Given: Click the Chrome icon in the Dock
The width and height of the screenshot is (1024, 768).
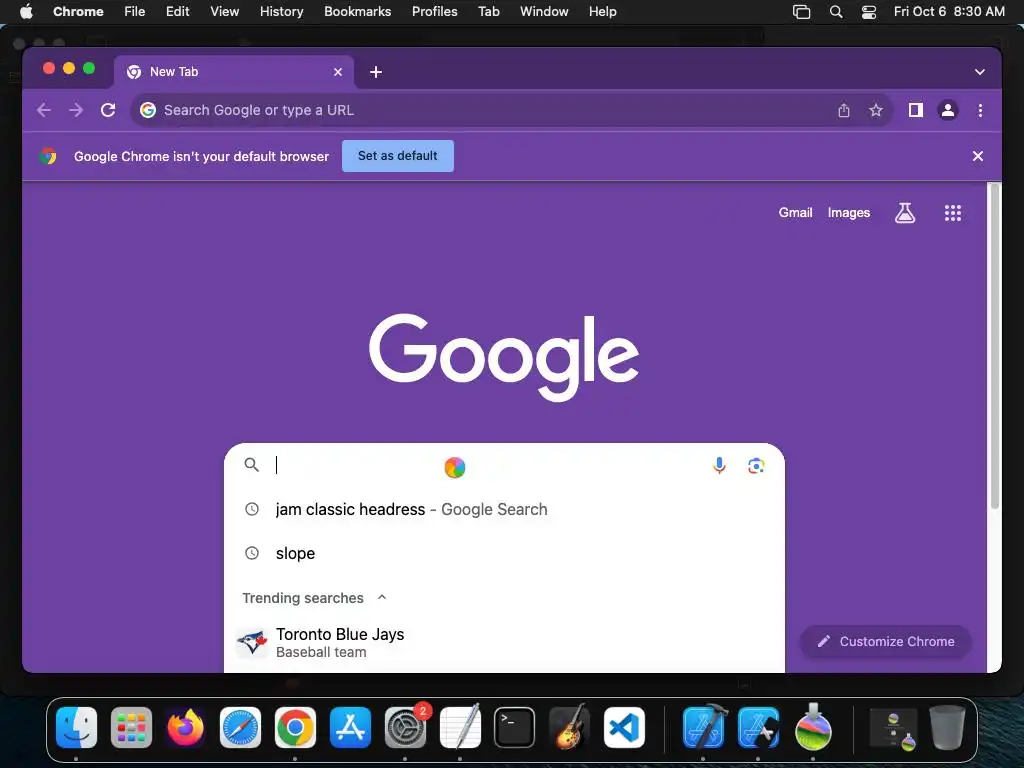Looking at the screenshot, I should coord(295,728).
